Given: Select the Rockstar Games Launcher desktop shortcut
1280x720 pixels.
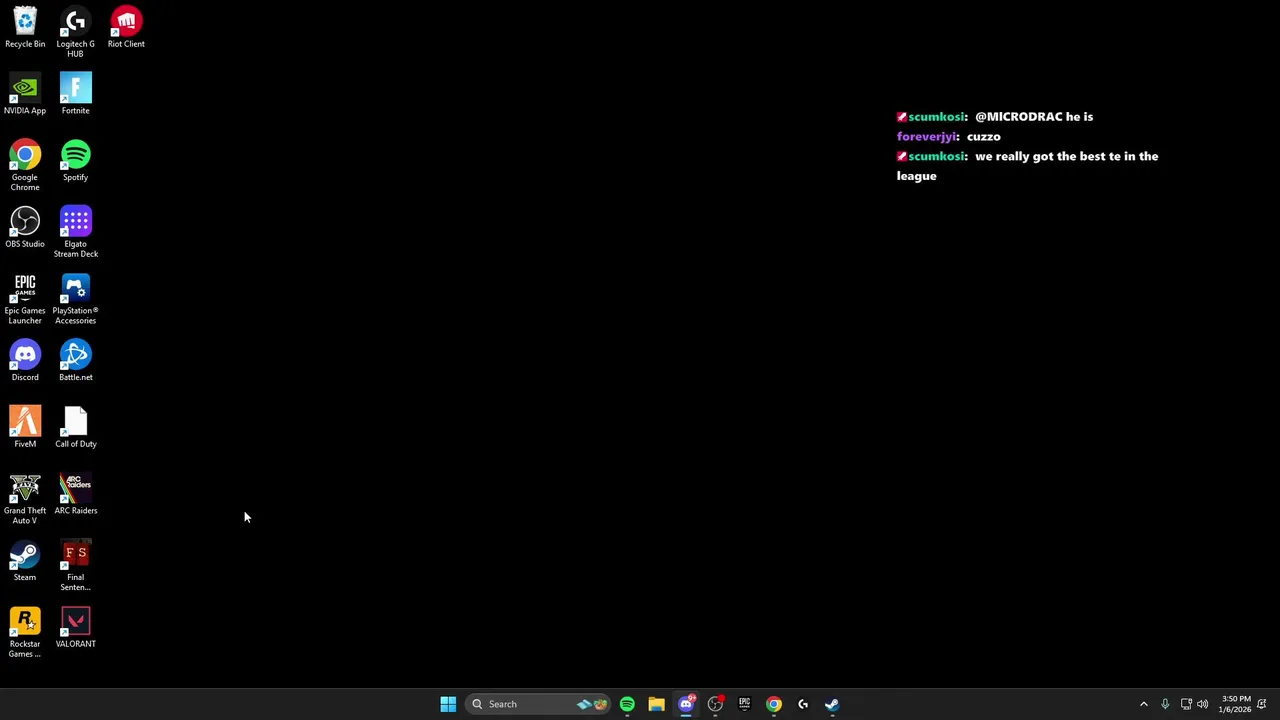Looking at the screenshot, I should [x=25, y=632].
